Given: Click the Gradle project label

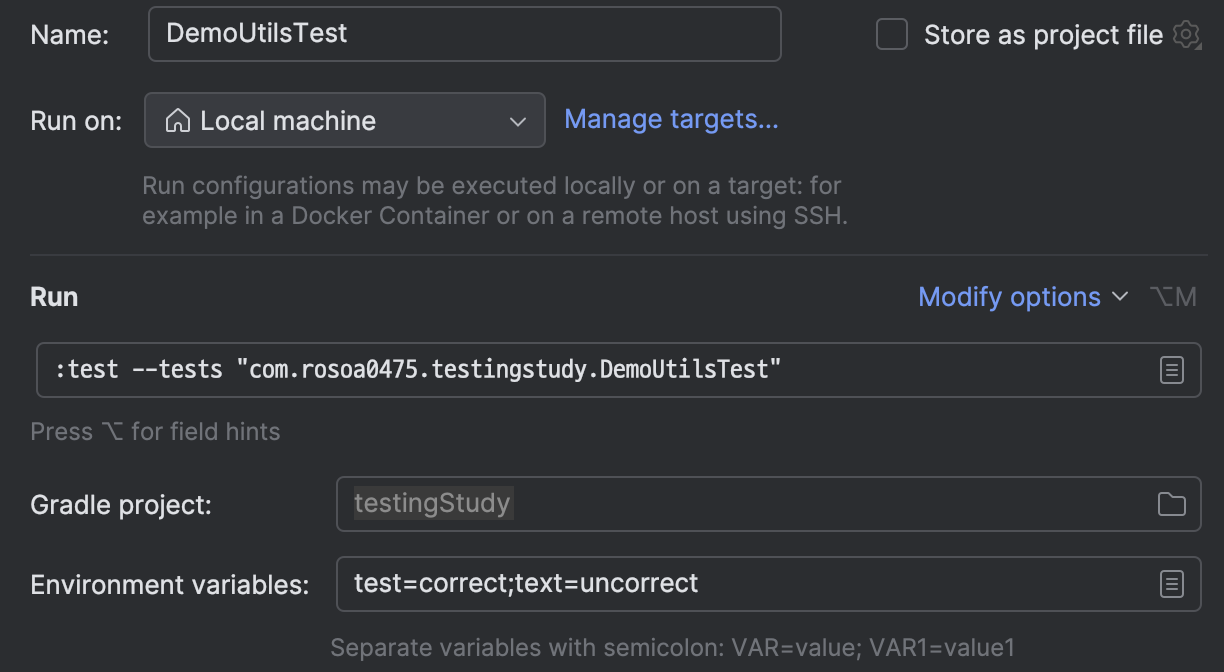Looking at the screenshot, I should click(x=121, y=505).
